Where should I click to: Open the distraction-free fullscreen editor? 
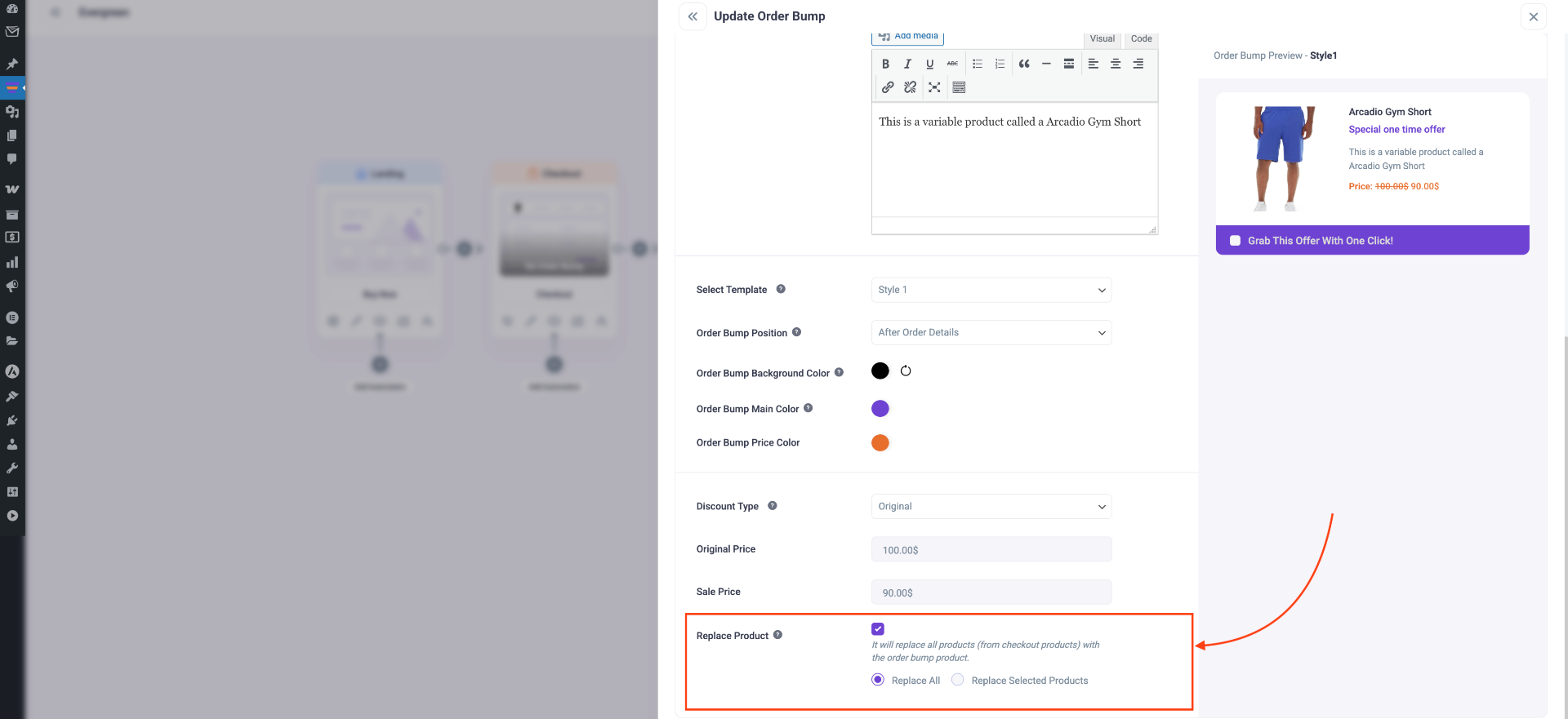(x=934, y=87)
